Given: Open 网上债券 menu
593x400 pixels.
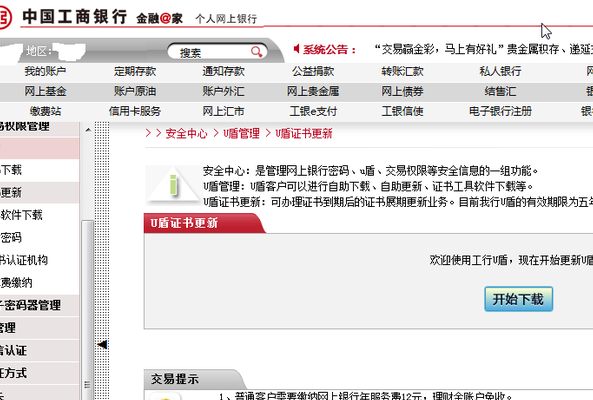Looking at the screenshot, I should coord(402,91).
